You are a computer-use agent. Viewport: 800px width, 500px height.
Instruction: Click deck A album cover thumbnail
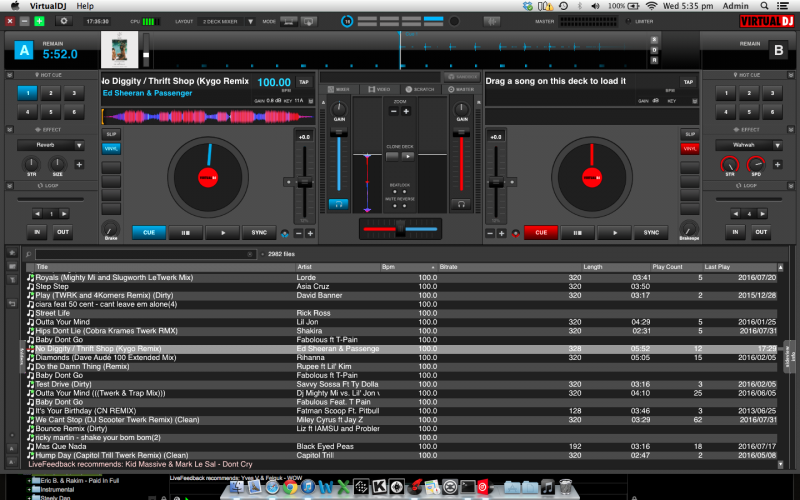[119, 49]
